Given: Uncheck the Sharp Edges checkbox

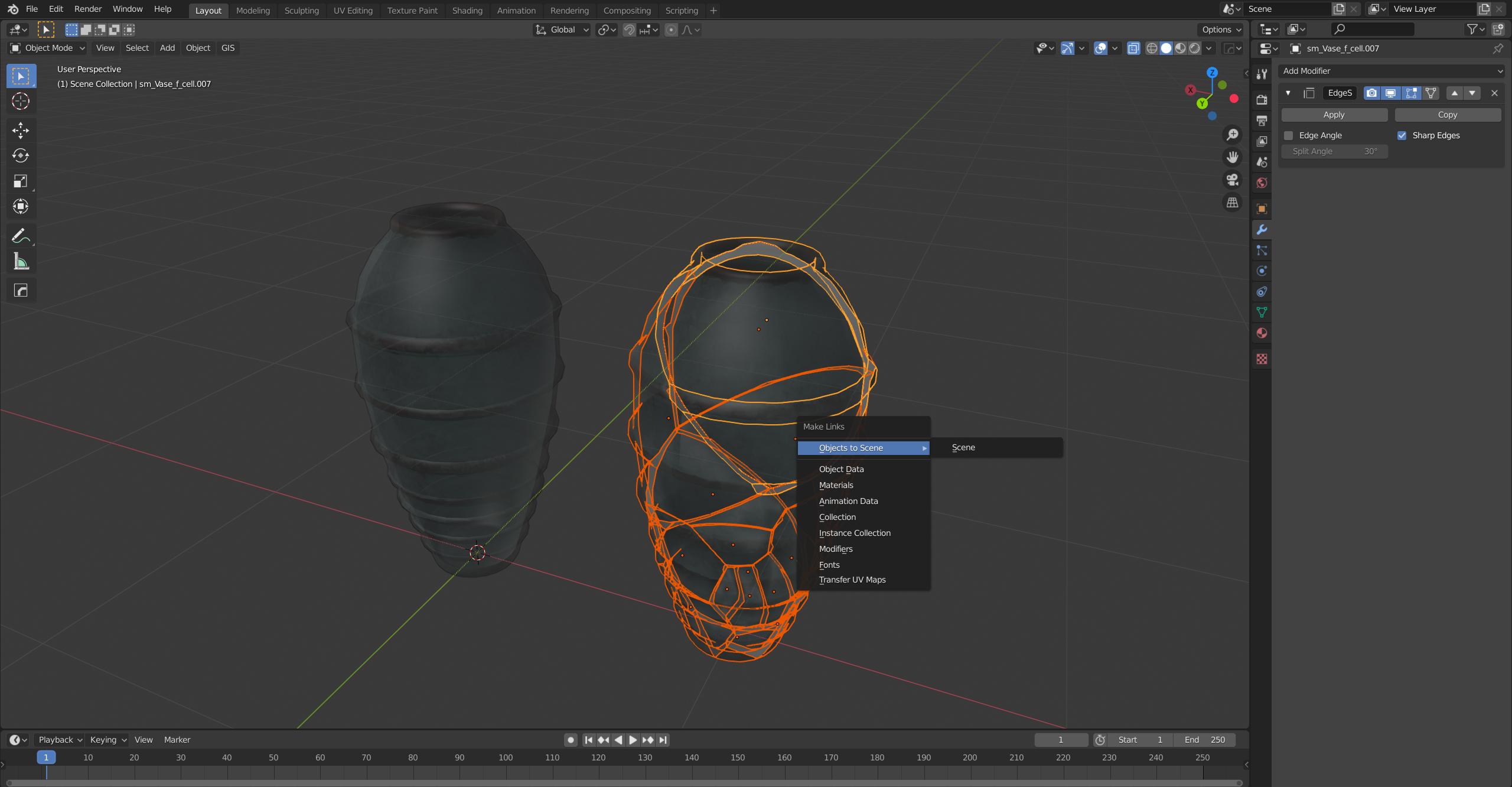Looking at the screenshot, I should (x=1402, y=136).
